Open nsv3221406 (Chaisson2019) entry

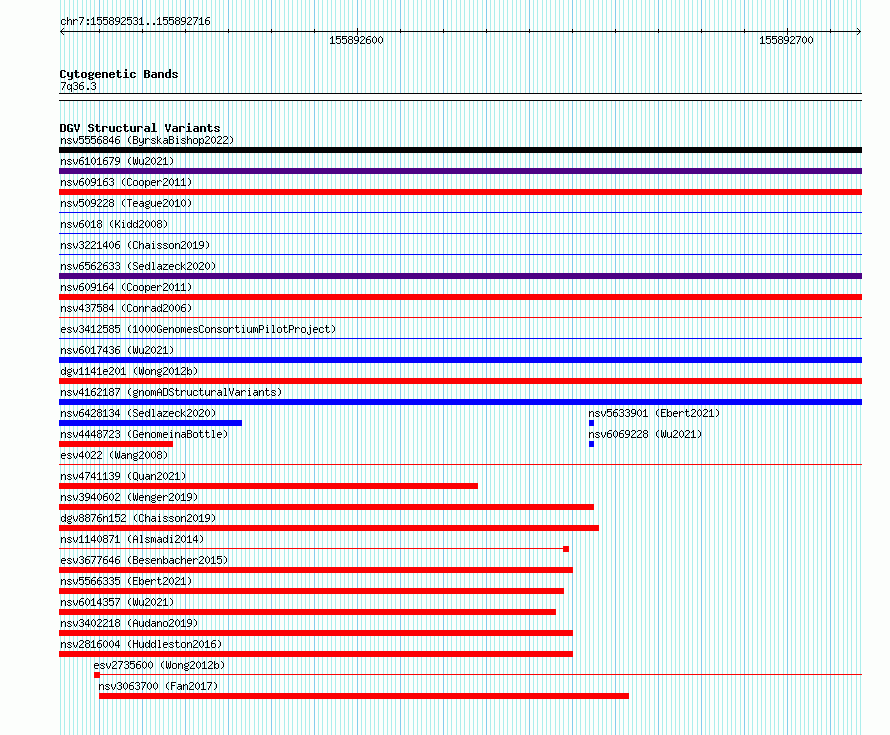click(x=135, y=245)
